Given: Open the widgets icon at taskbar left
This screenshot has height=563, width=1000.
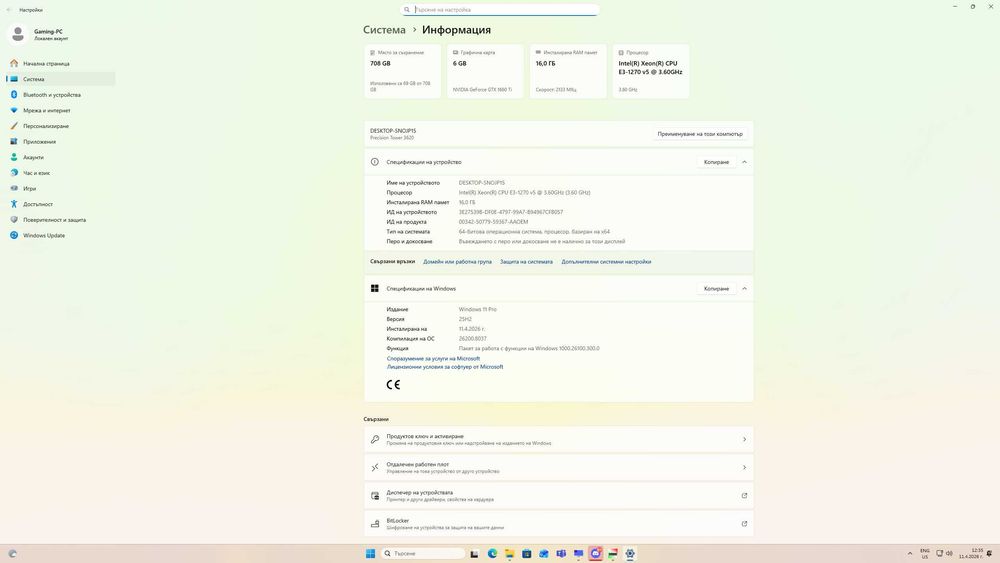Looking at the screenshot, I should coord(13,553).
